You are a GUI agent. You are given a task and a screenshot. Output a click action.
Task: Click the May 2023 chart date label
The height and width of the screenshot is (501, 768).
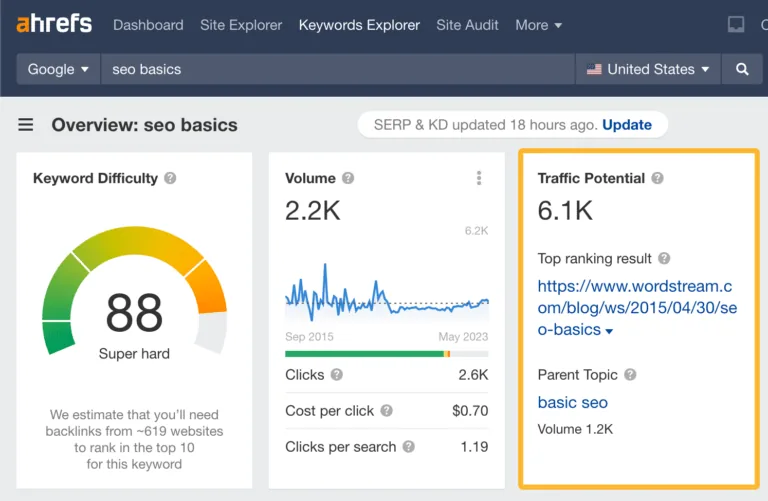pyautogui.click(x=463, y=337)
